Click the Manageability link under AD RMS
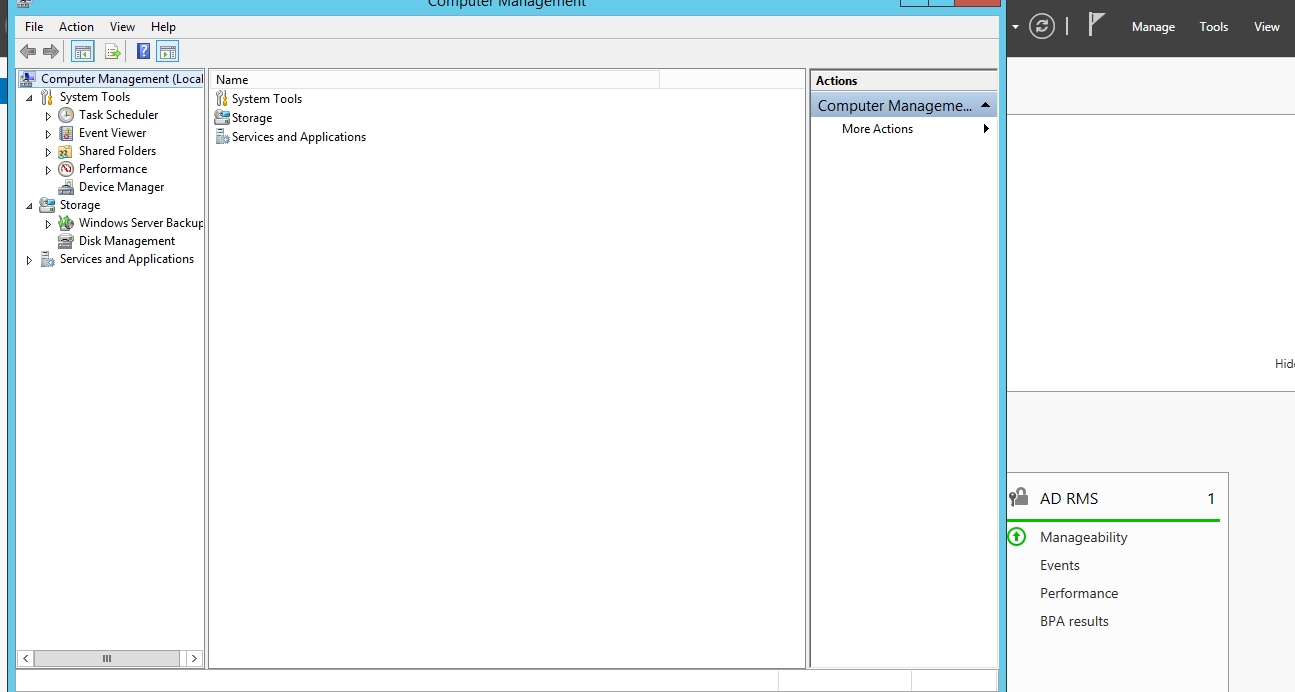Image resolution: width=1295 pixels, height=692 pixels. (x=1083, y=537)
